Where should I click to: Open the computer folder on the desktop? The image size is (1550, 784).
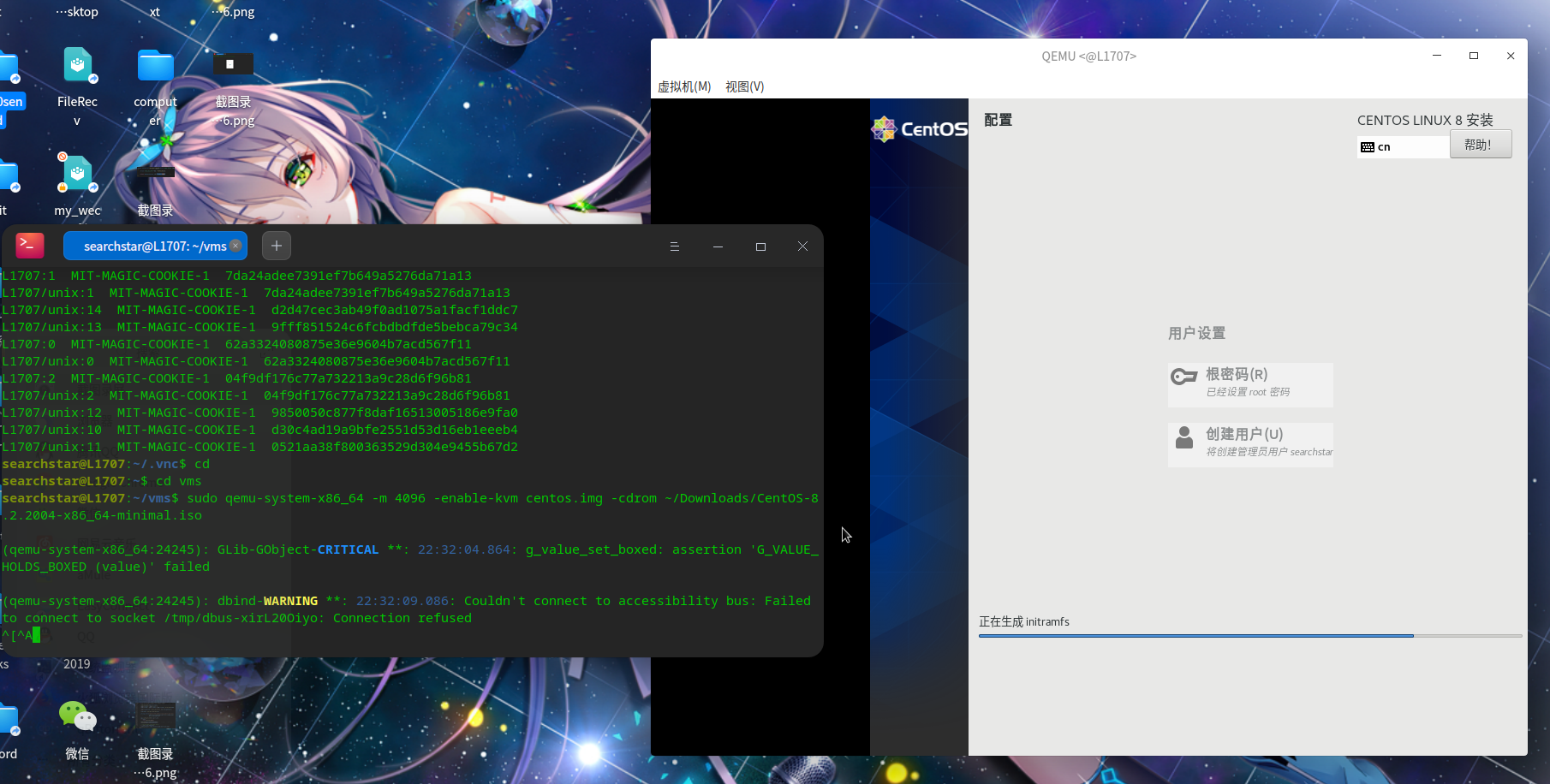coord(154,64)
